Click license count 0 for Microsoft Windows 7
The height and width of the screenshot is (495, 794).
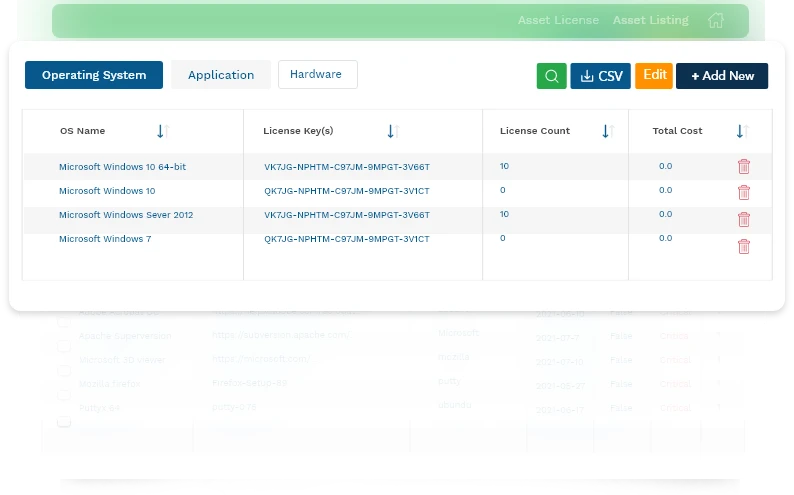click(x=503, y=238)
